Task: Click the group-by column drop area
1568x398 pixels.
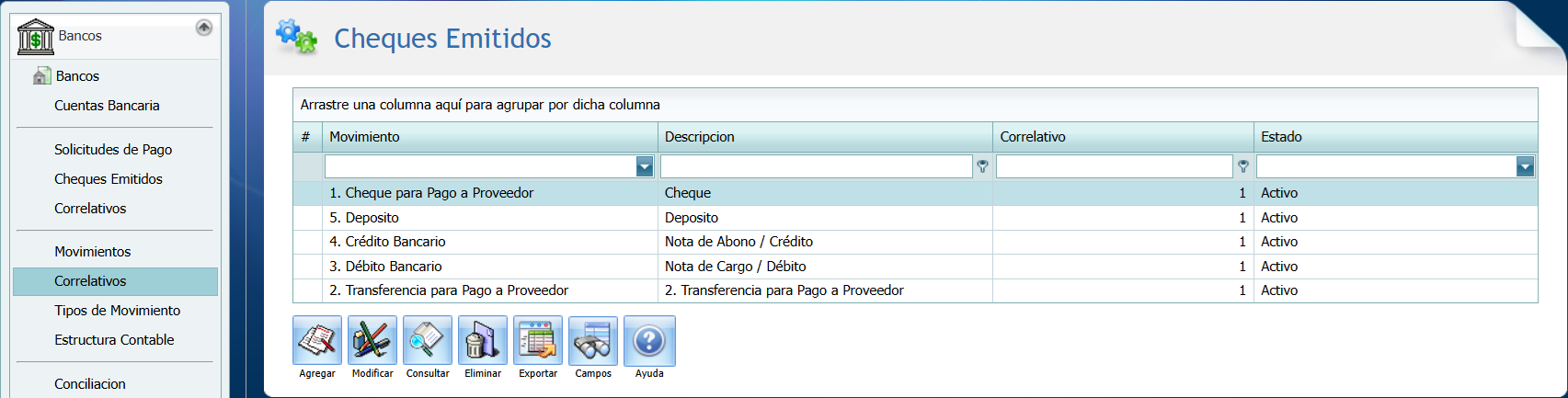Action: (915, 105)
